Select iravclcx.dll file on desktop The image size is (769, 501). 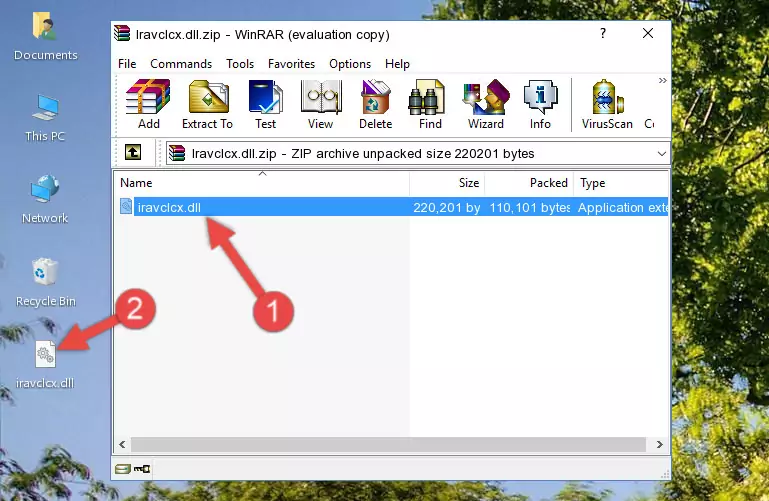coord(45,365)
